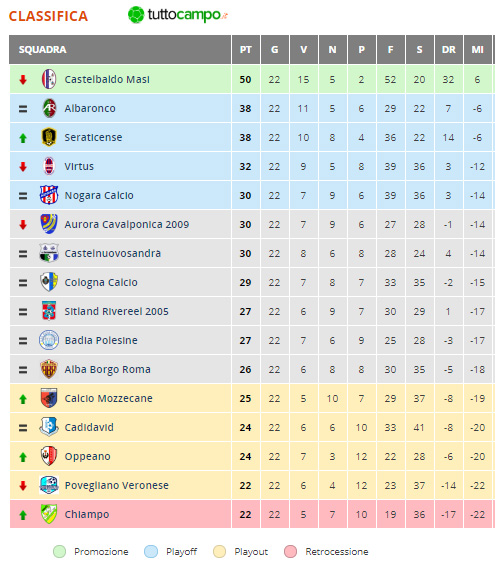
Task: Sort standings by DR column header
Action: click(x=449, y=49)
